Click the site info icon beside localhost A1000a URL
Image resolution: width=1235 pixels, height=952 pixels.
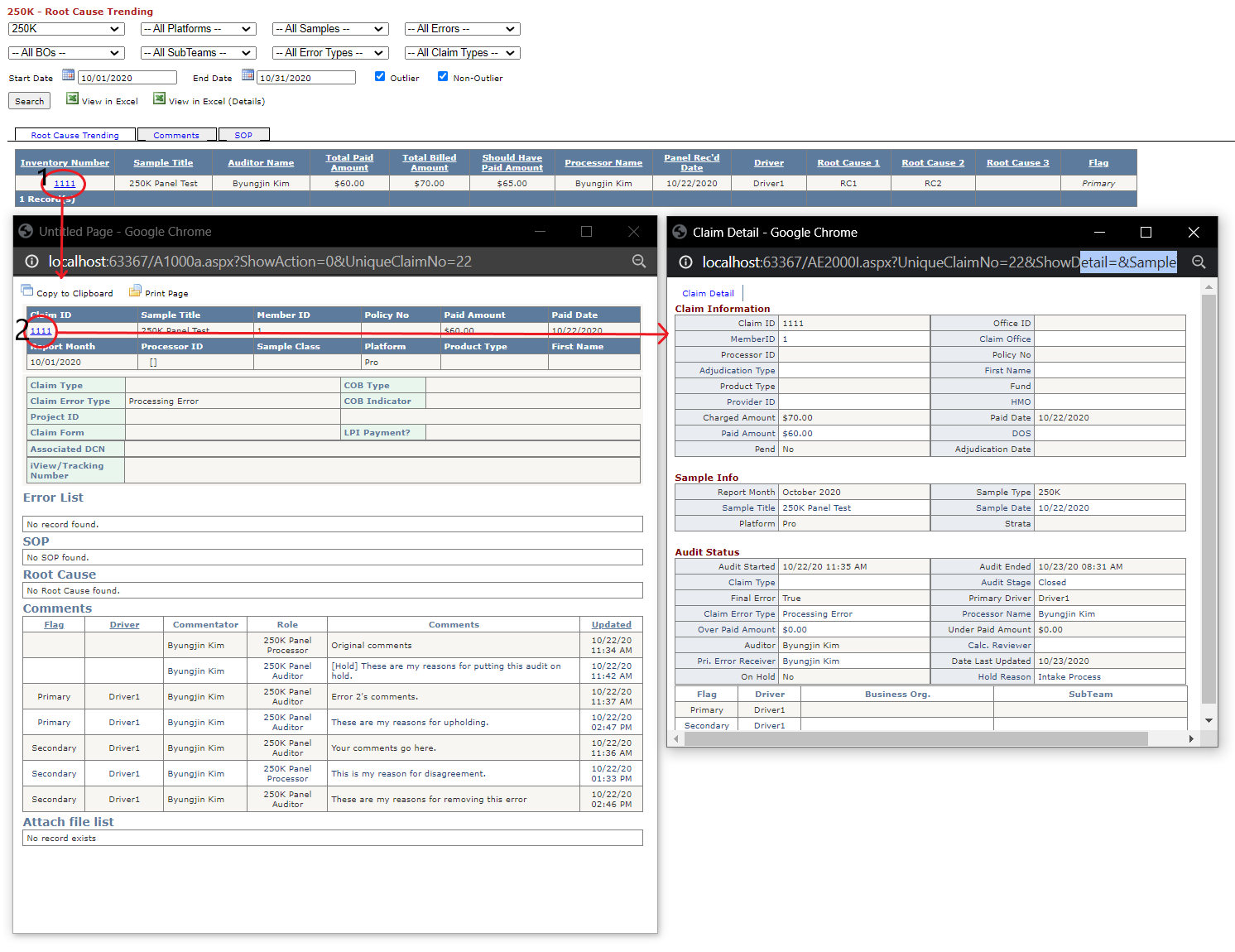(31, 262)
